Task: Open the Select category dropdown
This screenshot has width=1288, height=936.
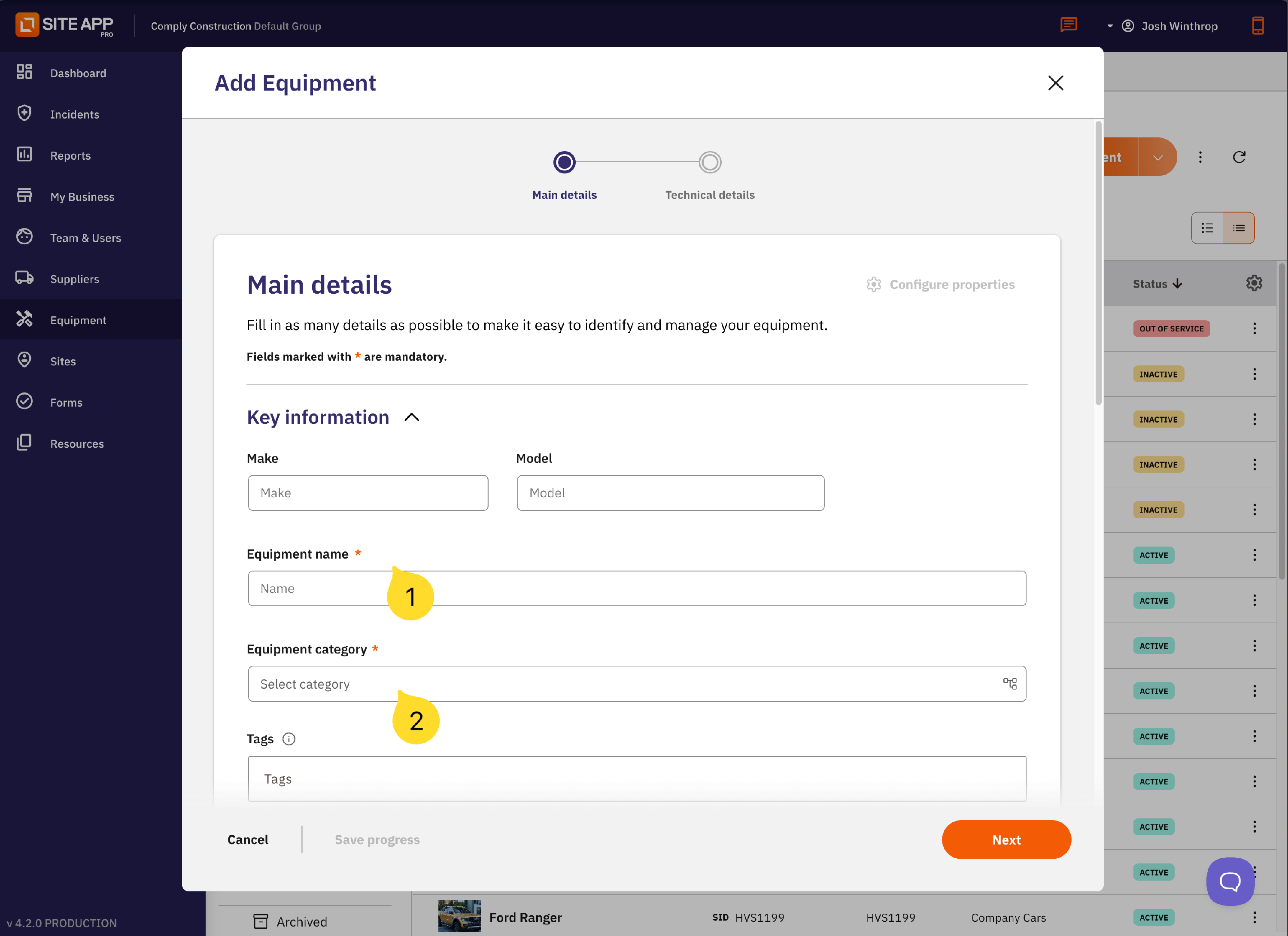Action: tap(637, 684)
